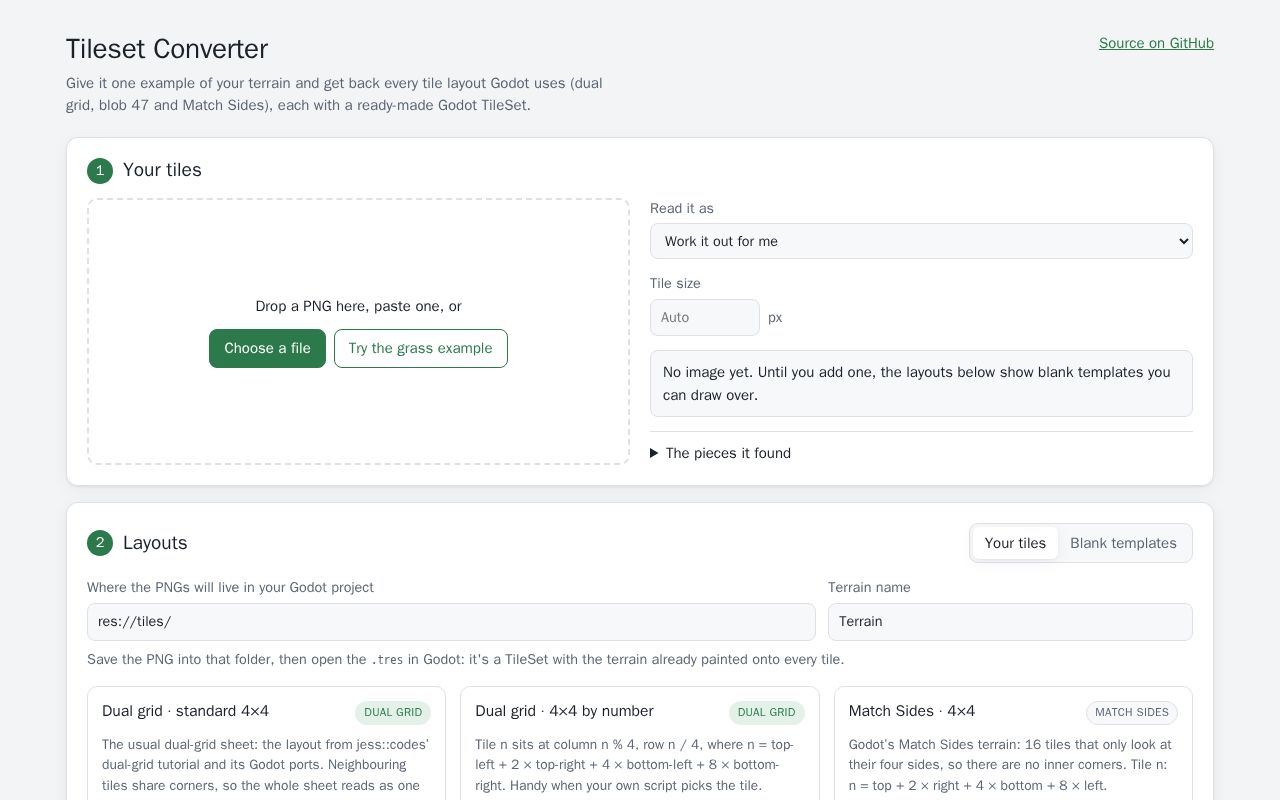Expand The pieces it found section
This screenshot has width=1280, height=800.
click(720, 453)
